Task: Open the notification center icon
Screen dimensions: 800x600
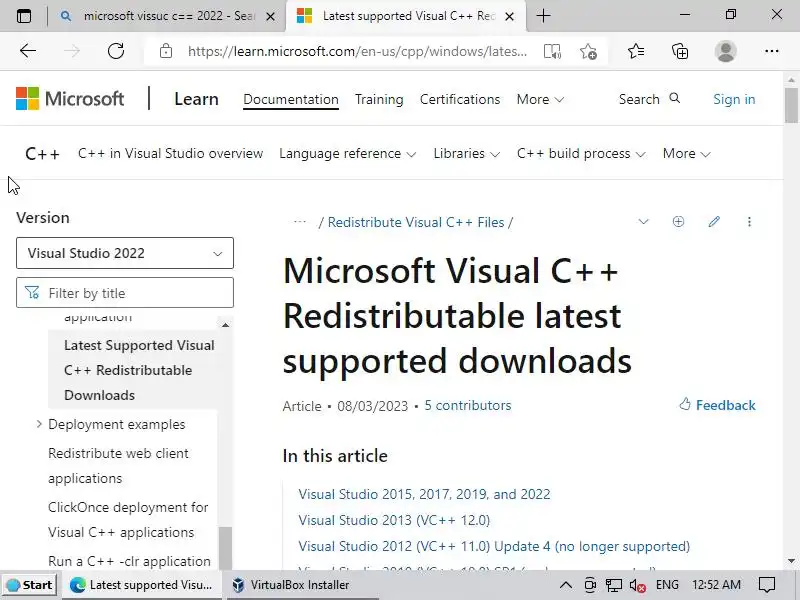Action: [x=767, y=585]
